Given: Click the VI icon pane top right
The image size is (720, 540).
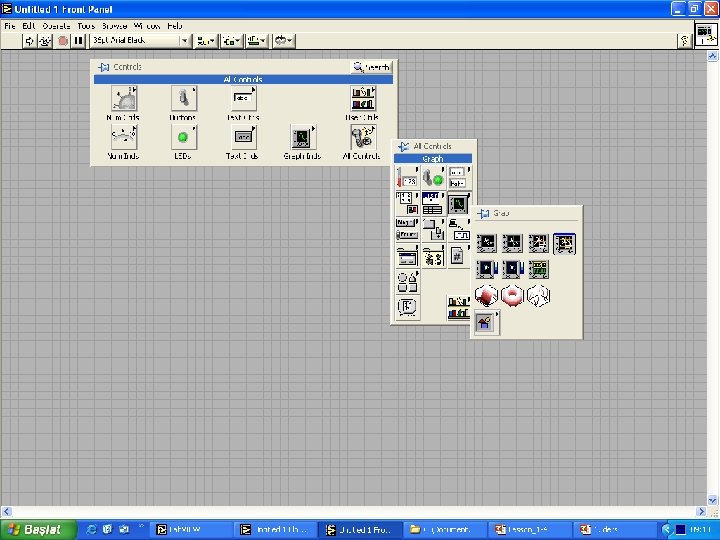Looking at the screenshot, I should [705, 35].
